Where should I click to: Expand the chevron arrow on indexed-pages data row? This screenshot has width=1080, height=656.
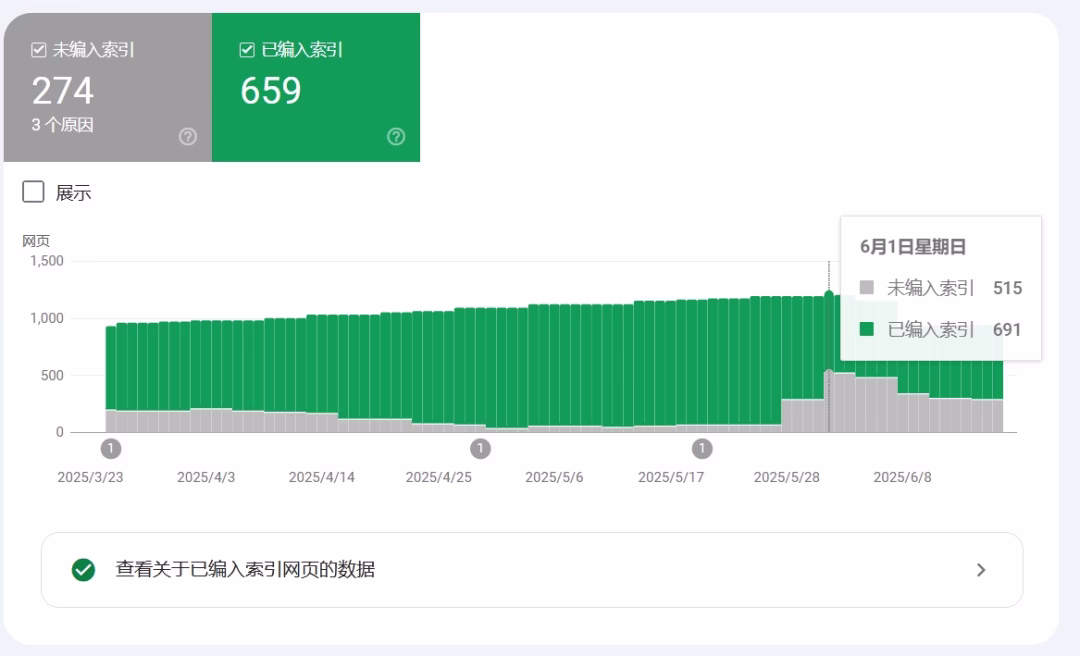981,570
